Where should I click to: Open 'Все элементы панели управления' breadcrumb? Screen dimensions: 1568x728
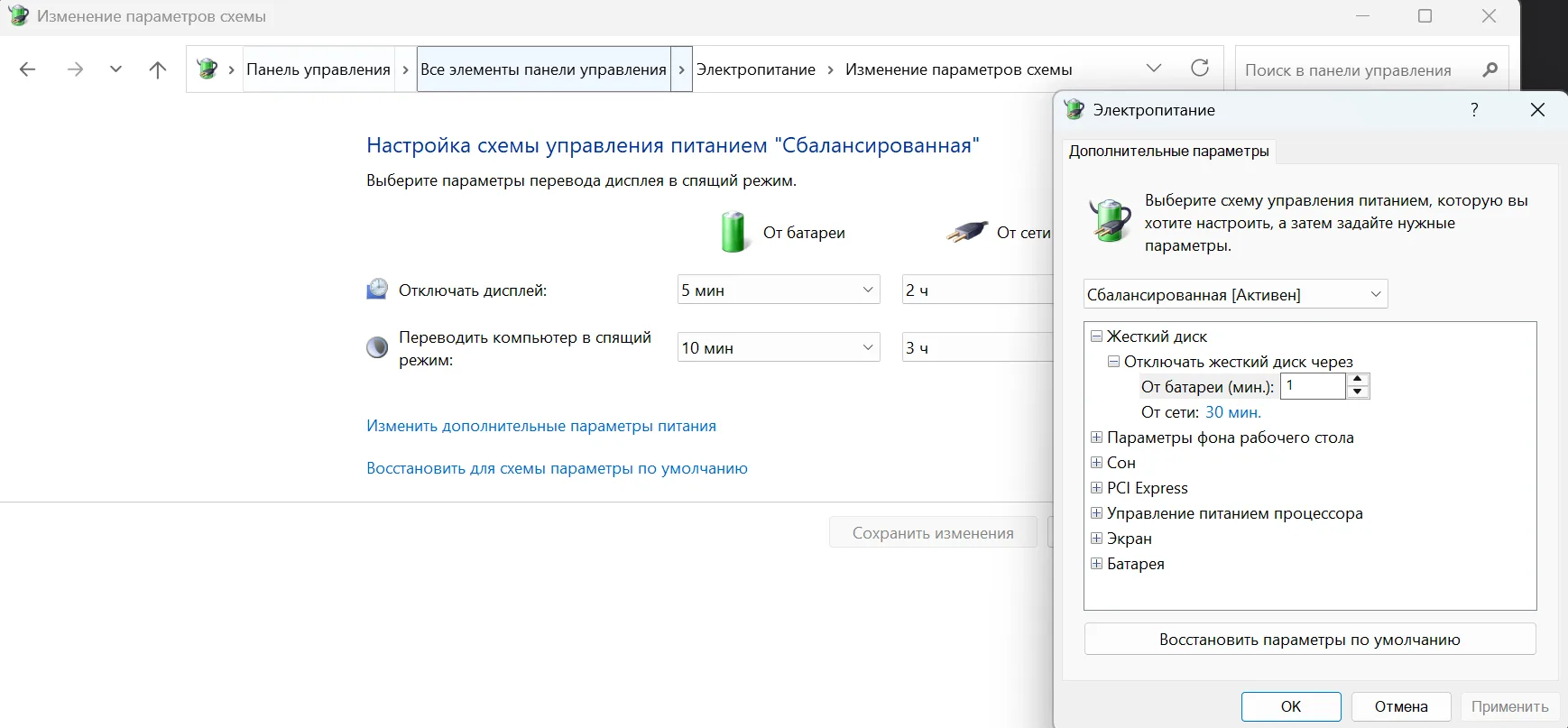[x=543, y=69]
